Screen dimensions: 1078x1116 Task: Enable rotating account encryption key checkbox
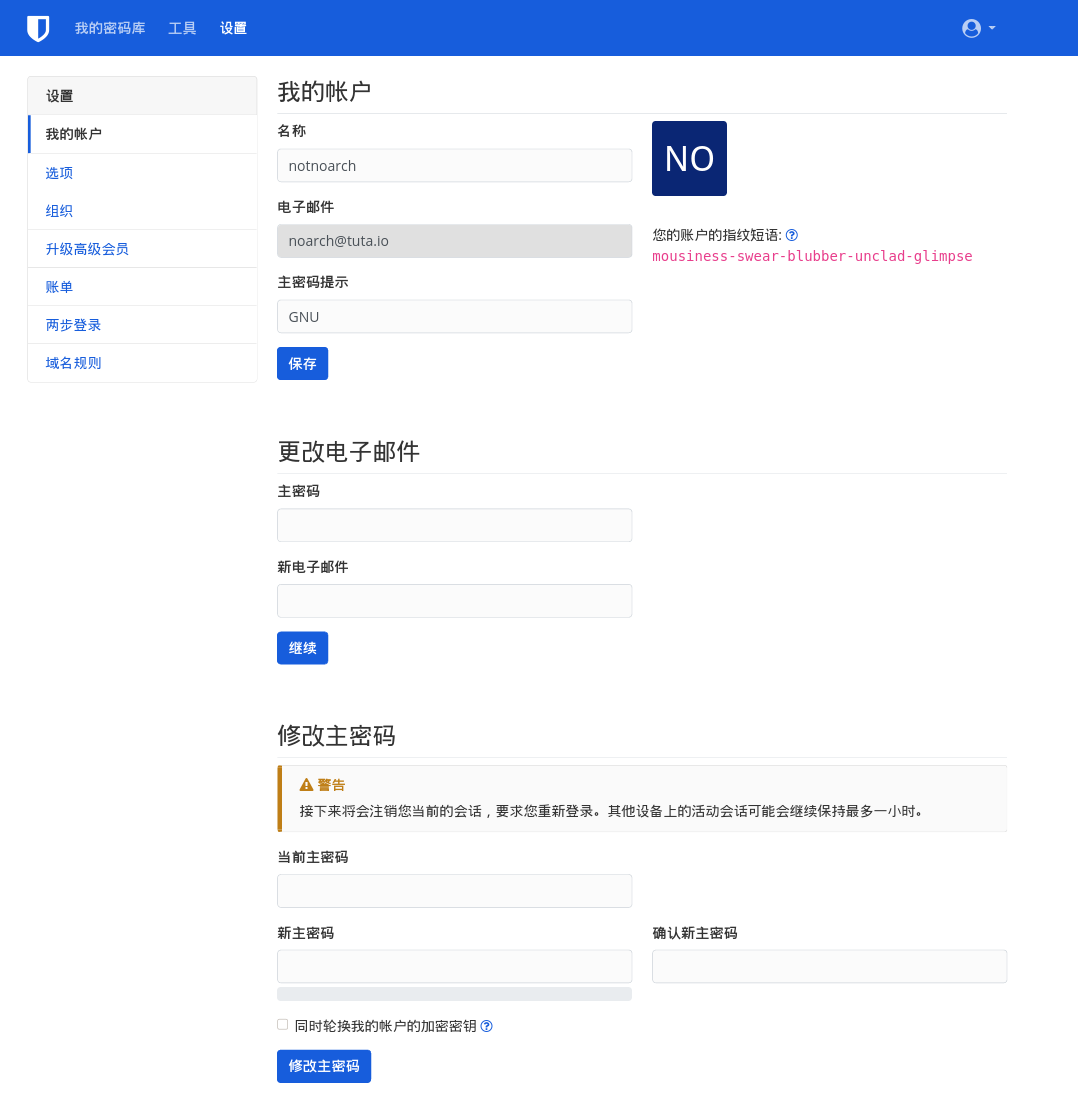[x=283, y=1025]
